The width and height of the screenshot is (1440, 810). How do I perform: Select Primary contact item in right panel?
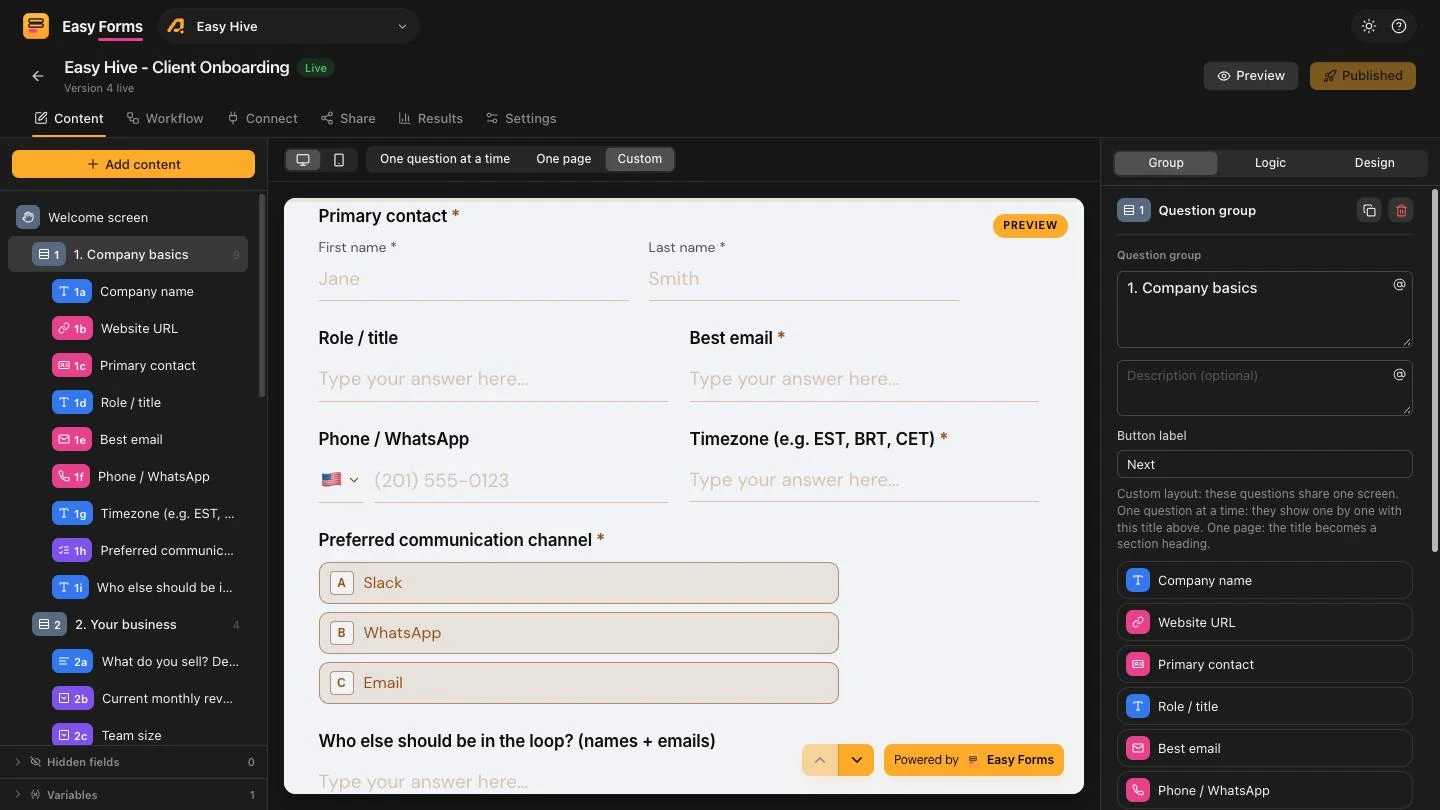1265,664
